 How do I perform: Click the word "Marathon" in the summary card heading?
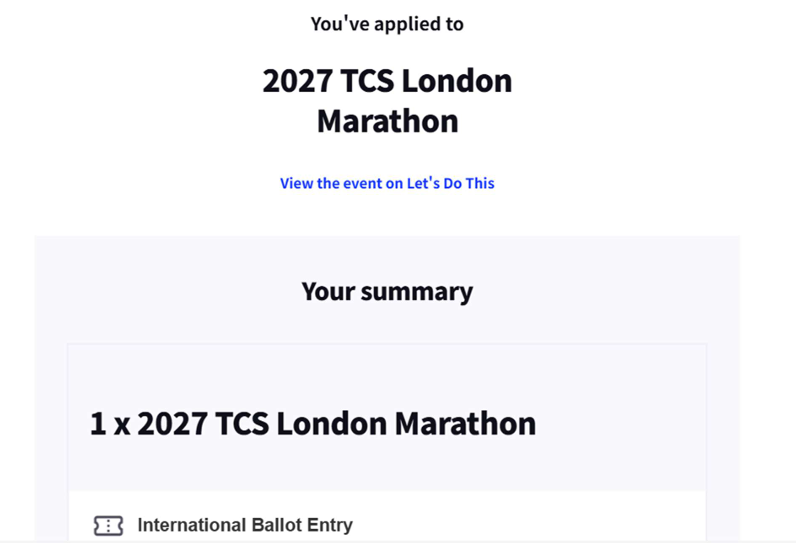465,423
